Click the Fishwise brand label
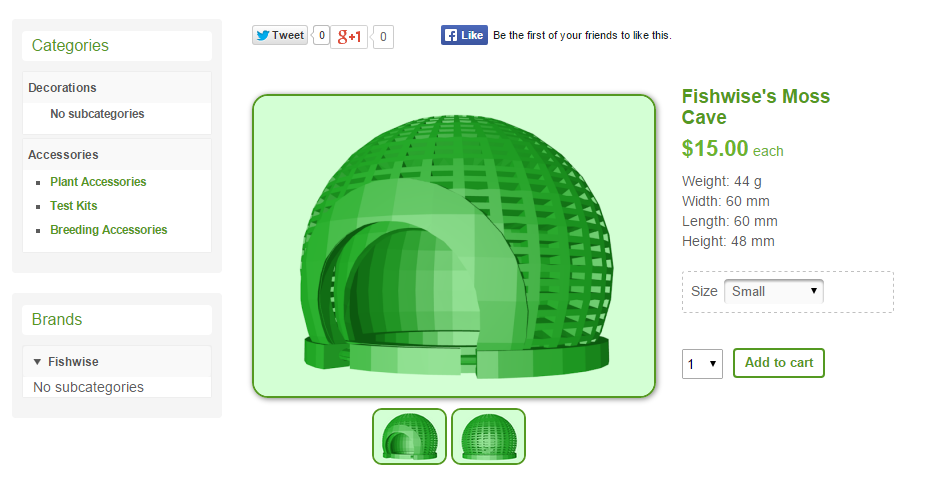931x477 pixels. click(x=73, y=362)
